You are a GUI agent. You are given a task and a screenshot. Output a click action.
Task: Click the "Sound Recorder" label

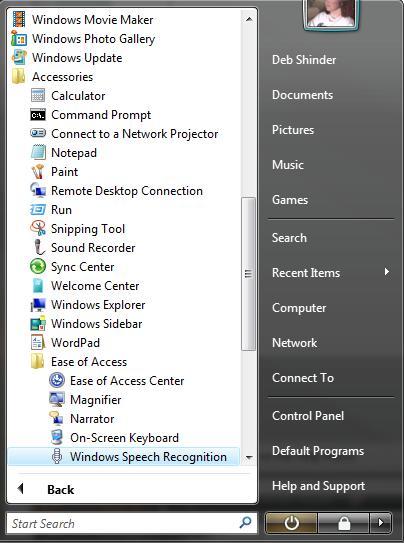point(93,248)
